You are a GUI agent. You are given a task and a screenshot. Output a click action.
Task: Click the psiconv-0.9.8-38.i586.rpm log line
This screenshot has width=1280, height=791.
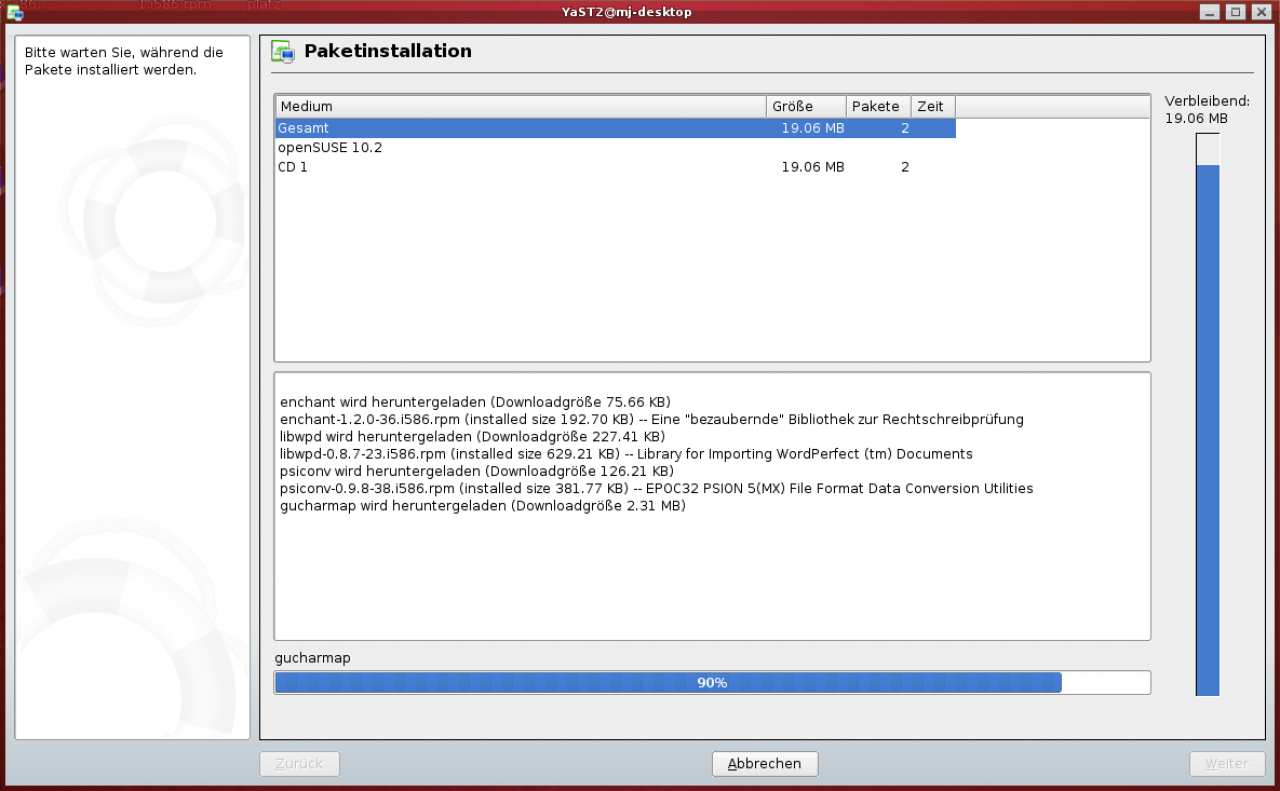[657, 488]
